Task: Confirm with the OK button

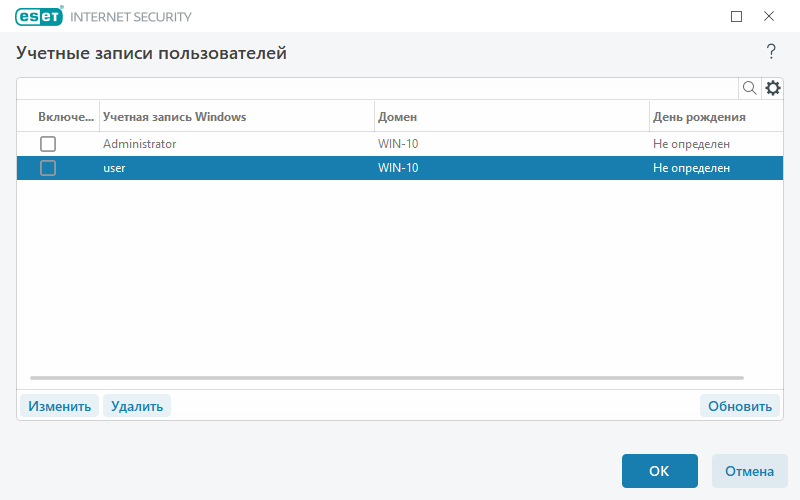Action: pyautogui.click(x=659, y=471)
